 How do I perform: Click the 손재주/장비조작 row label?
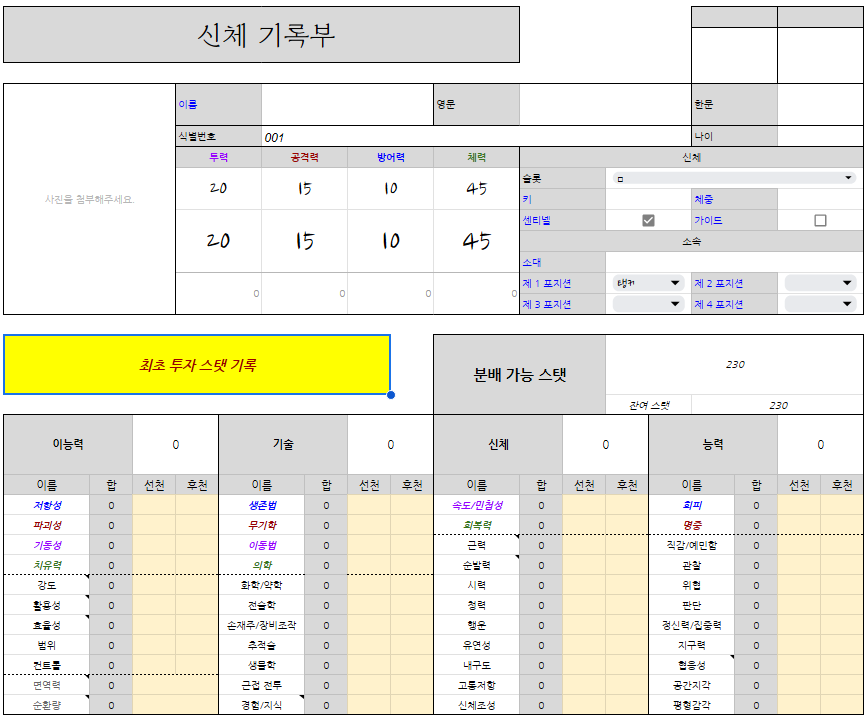coord(262,625)
